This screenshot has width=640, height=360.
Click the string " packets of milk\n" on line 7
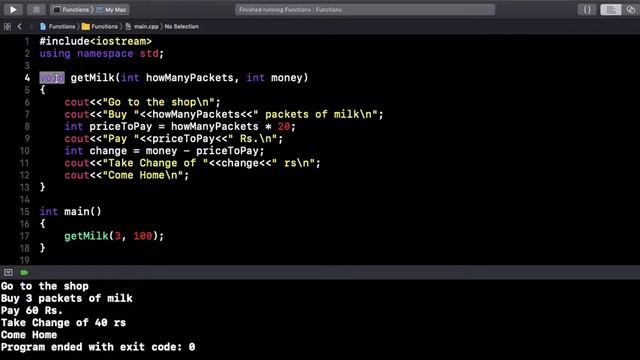(315, 114)
